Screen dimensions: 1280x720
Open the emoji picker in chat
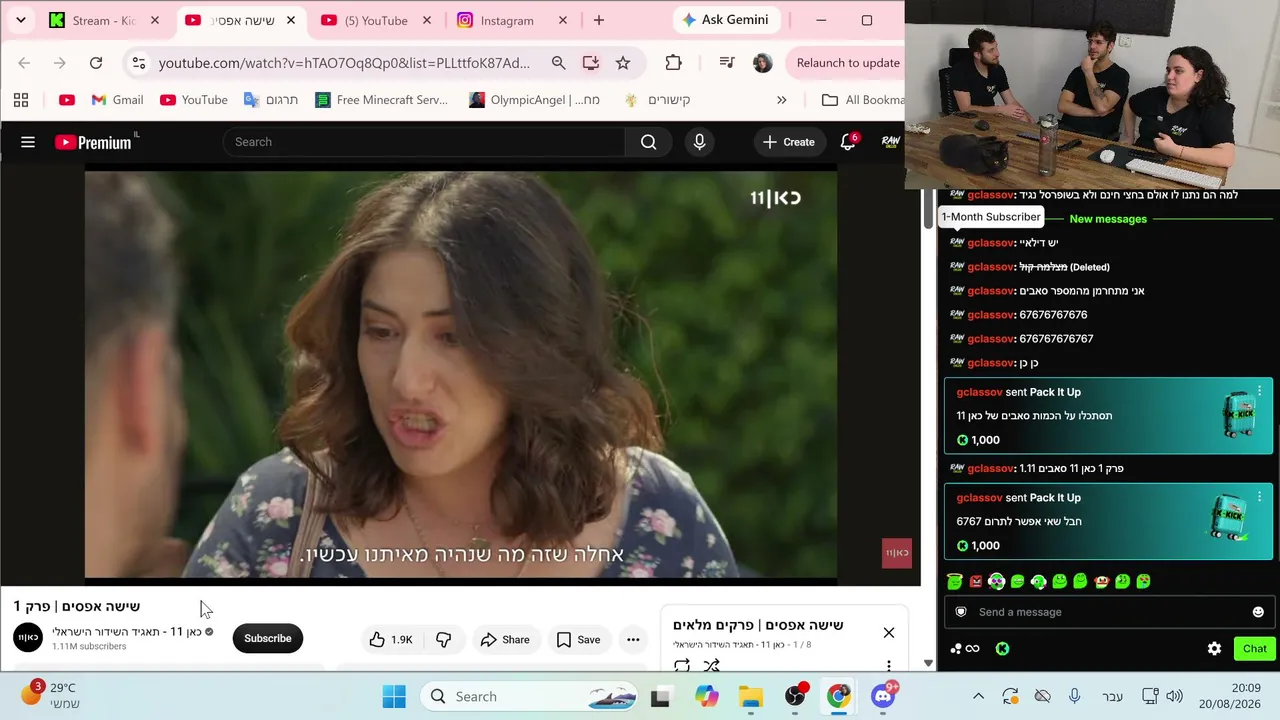tap(1258, 612)
